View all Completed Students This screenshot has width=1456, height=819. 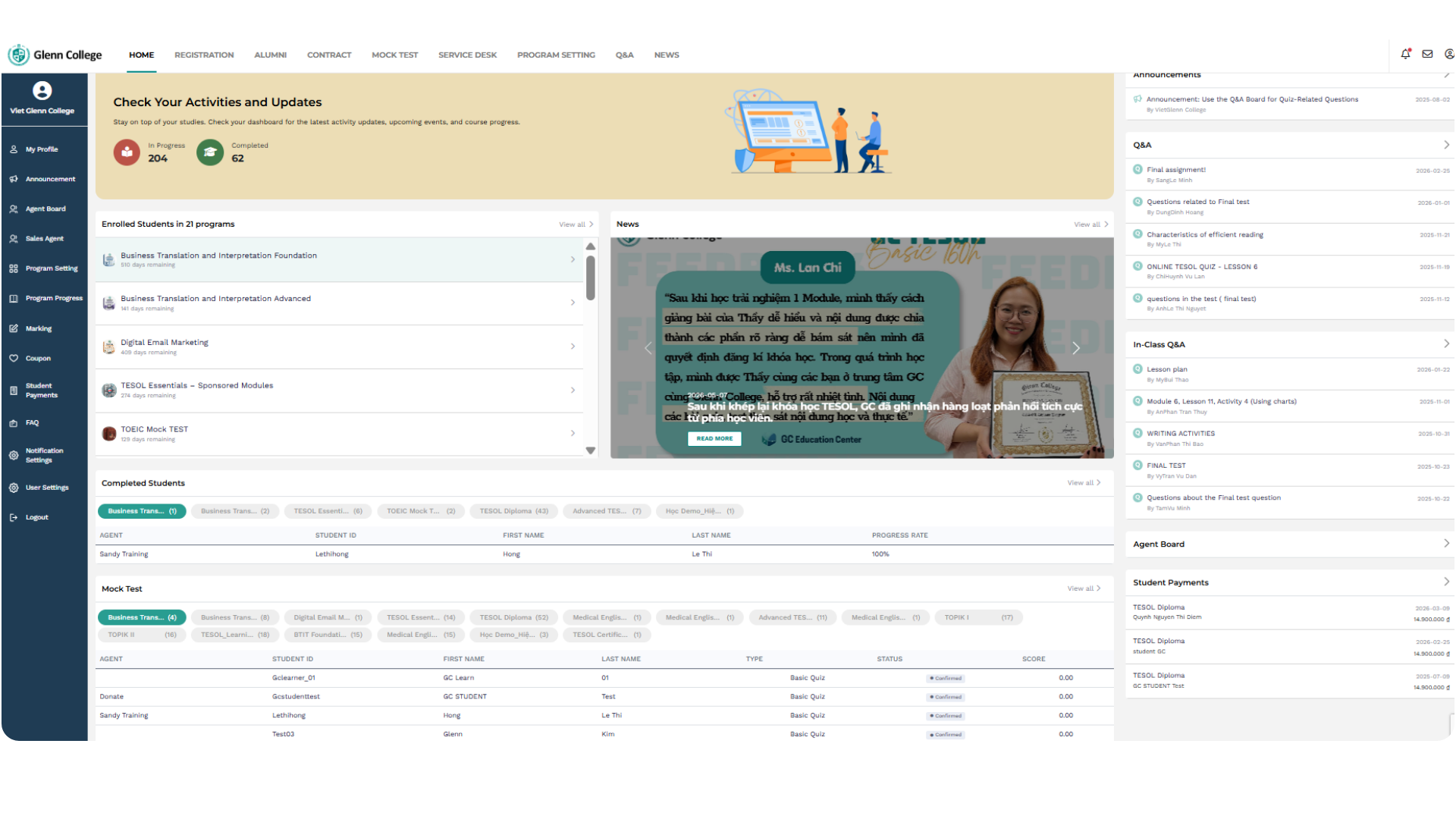click(x=1084, y=483)
